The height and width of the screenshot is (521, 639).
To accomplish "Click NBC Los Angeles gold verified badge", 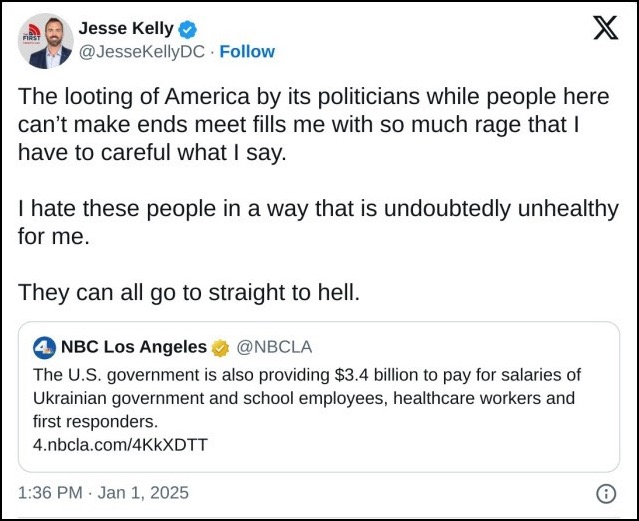I will tap(220, 348).
